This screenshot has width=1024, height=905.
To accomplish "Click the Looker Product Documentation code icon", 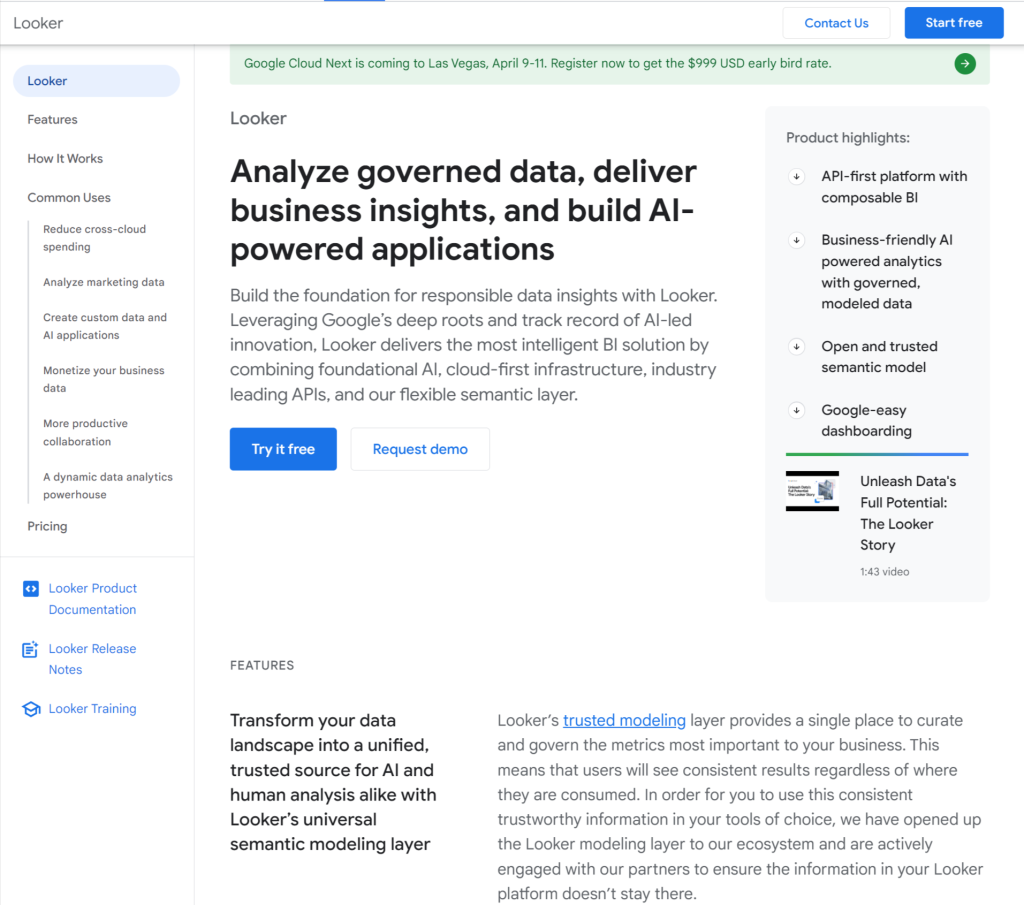I will click(x=30, y=589).
